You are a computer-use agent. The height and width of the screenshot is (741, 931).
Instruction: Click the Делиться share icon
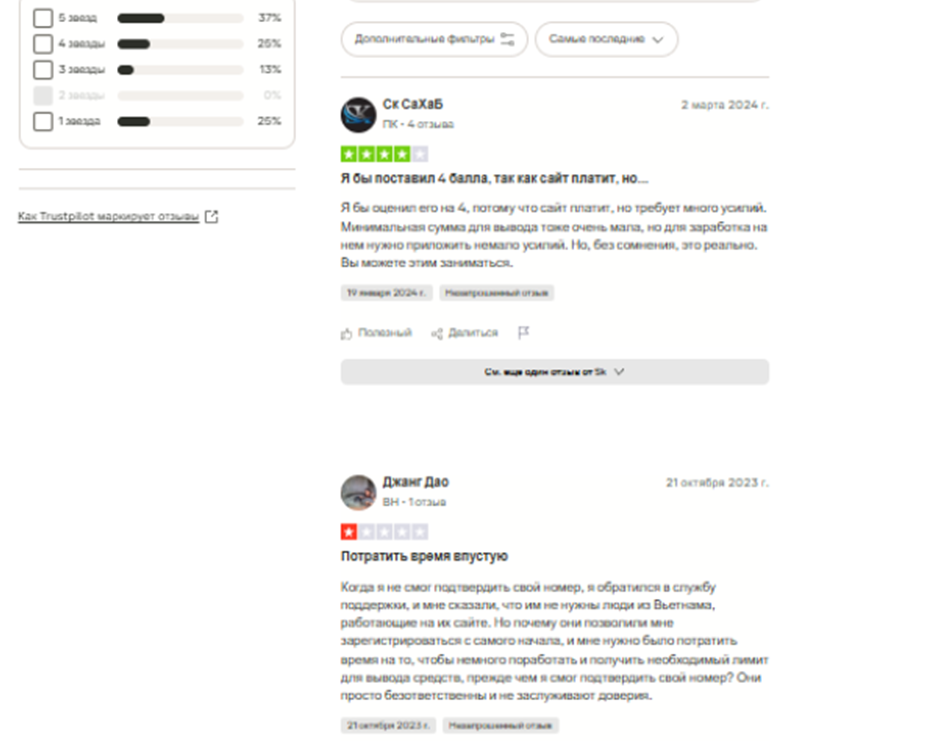point(437,334)
